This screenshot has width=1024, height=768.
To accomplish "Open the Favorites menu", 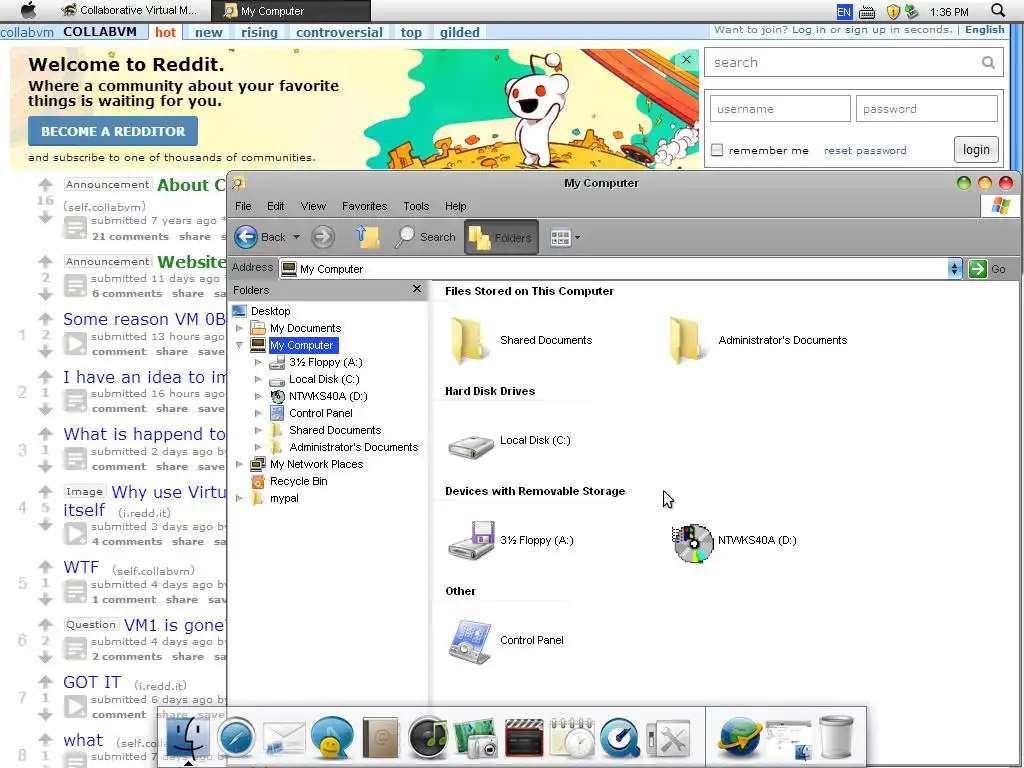I will click(x=364, y=206).
